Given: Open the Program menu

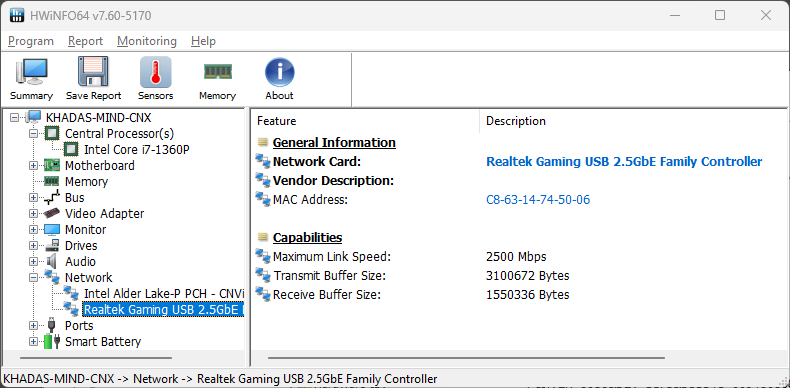Looking at the screenshot, I should [31, 41].
